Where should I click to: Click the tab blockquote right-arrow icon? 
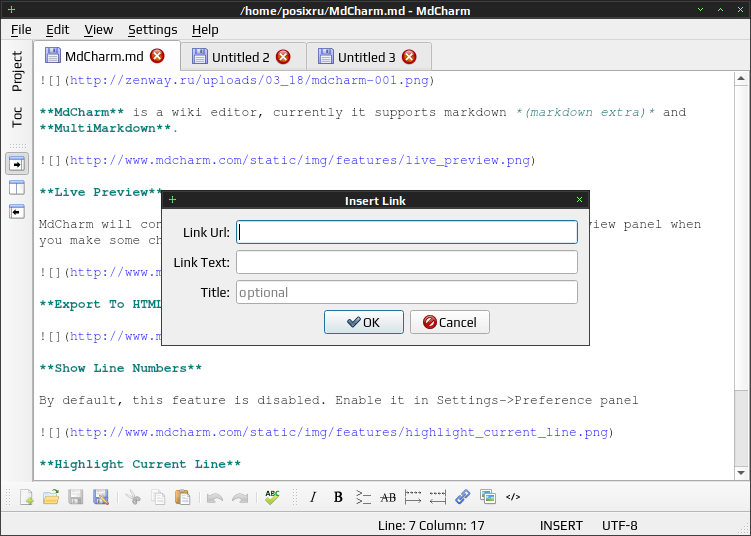coord(413,497)
